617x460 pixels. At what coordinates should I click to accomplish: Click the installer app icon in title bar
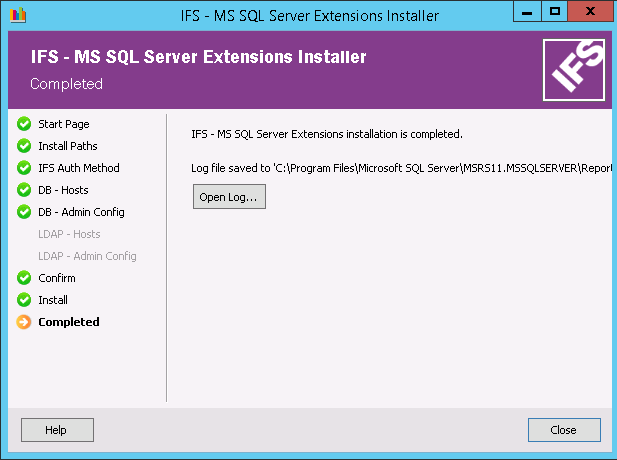tap(14, 15)
